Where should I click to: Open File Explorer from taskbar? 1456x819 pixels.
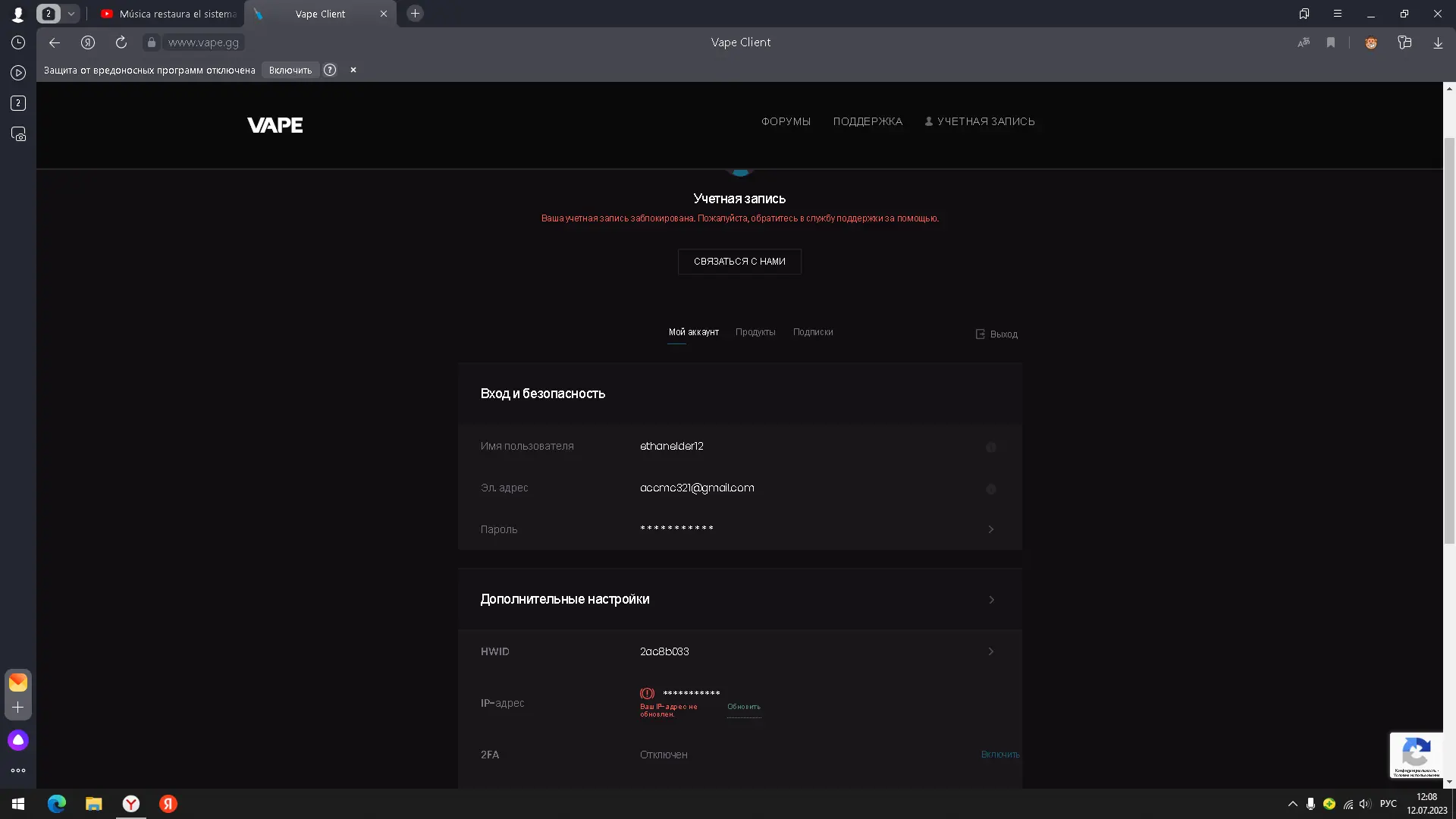click(x=94, y=804)
